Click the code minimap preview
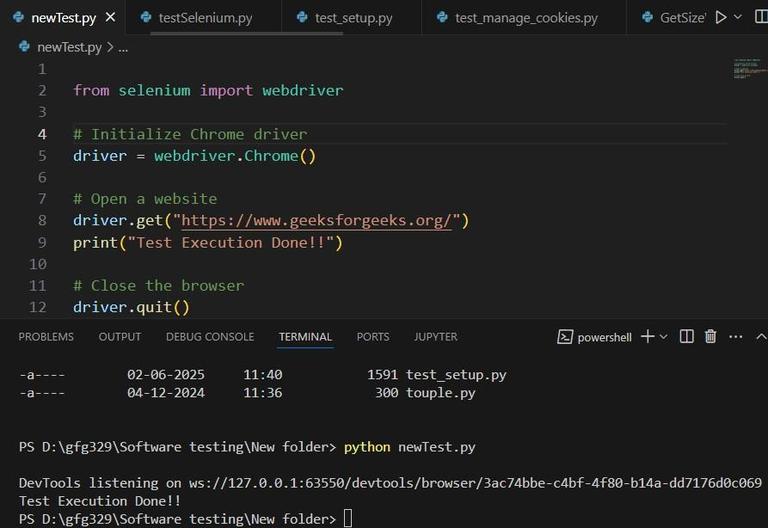The width and height of the screenshot is (768, 528). pyautogui.click(x=749, y=69)
